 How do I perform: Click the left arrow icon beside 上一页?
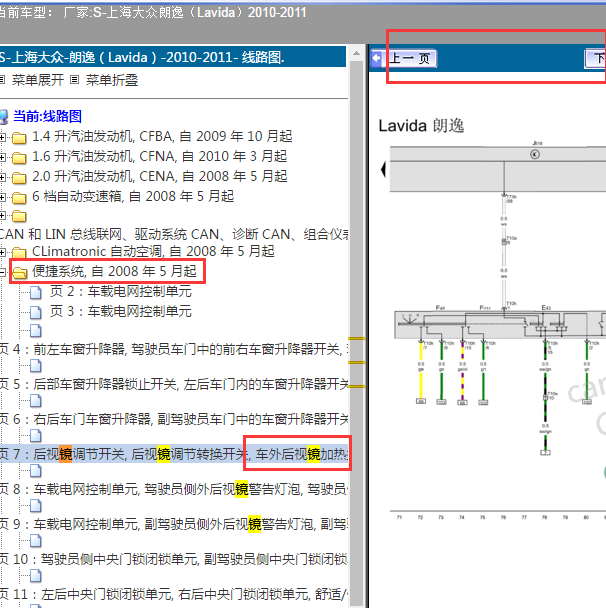tap(376, 59)
